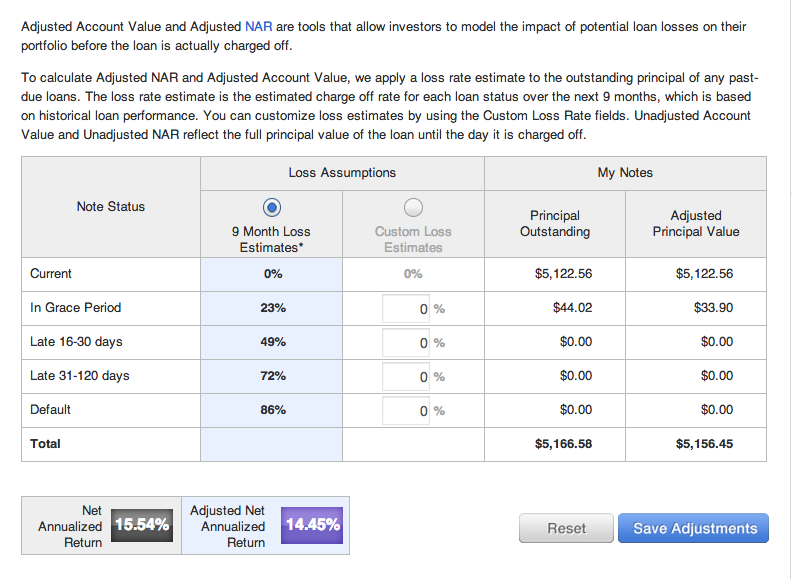Click the Reset button
This screenshot has height=579, width=792.
566,528
